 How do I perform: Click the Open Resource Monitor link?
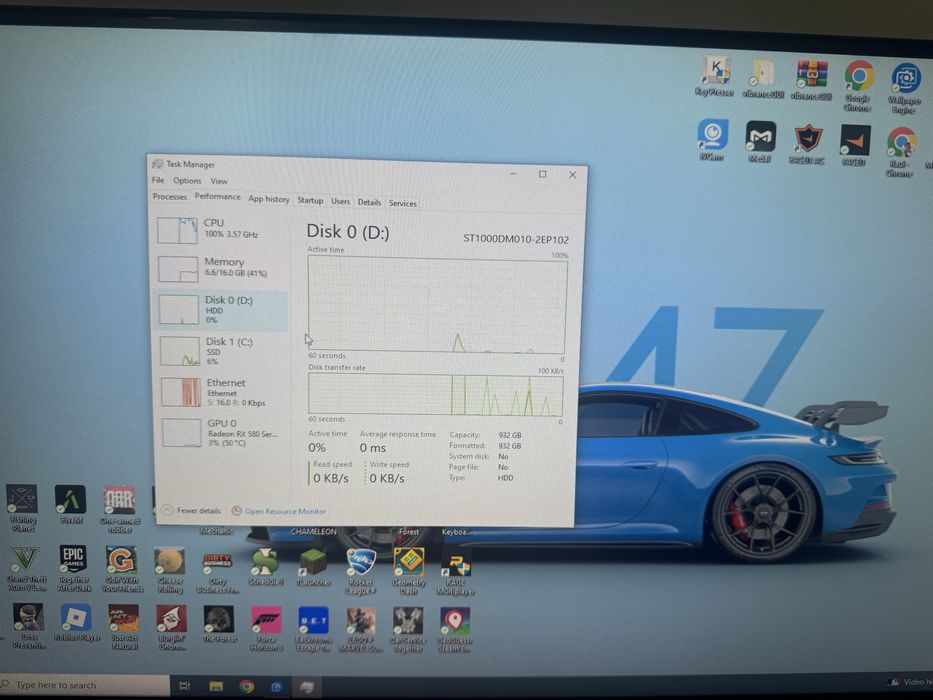coord(279,511)
